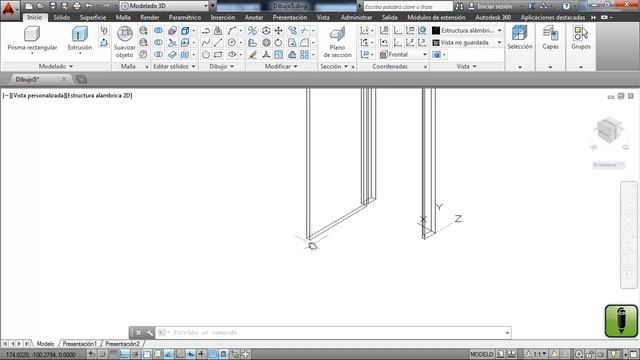Open the Grupos panel button
The image size is (640, 360).
click(581, 38)
